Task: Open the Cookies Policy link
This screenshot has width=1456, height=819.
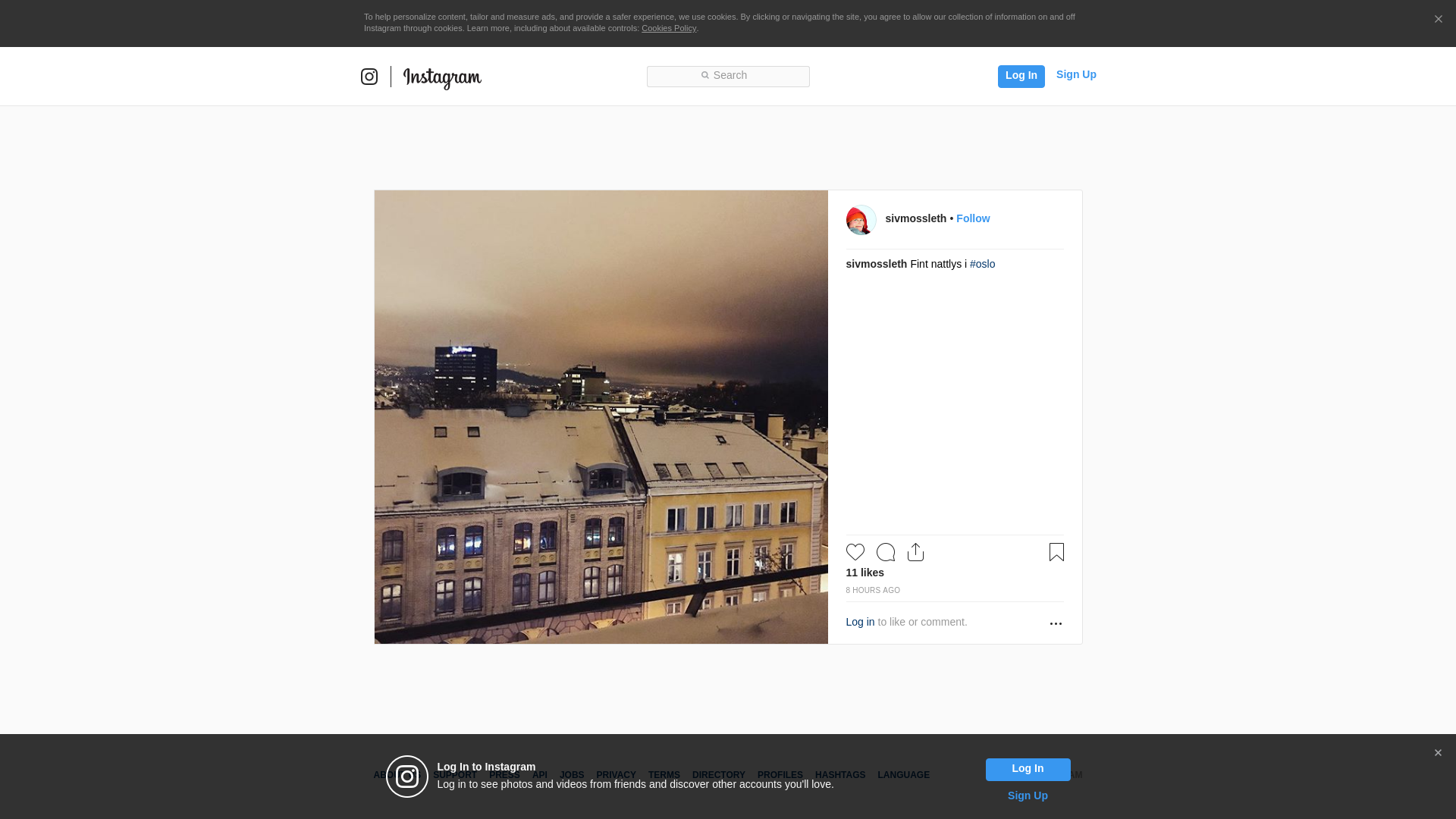Action: click(x=669, y=28)
